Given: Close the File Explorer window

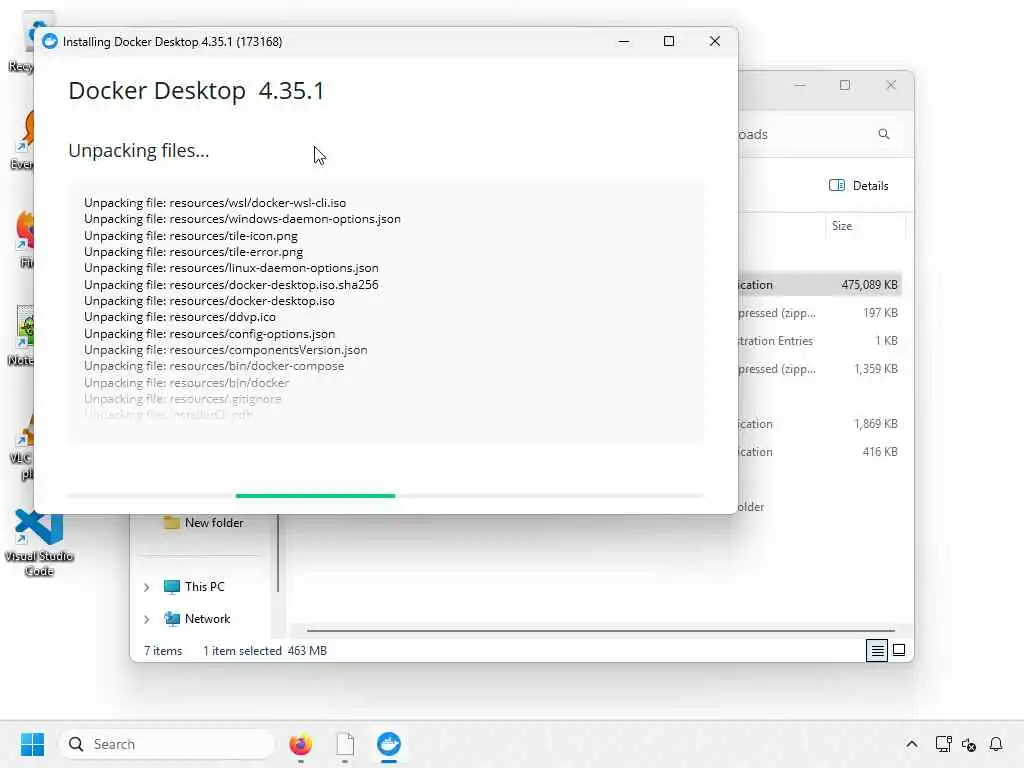Looking at the screenshot, I should (891, 85).
